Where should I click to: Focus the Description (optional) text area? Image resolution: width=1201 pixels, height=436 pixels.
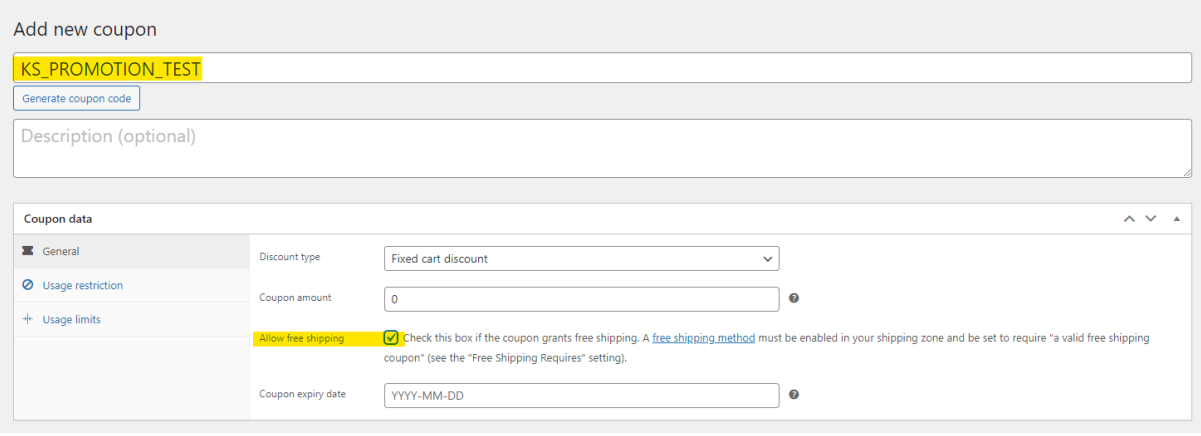click(600, 148)
